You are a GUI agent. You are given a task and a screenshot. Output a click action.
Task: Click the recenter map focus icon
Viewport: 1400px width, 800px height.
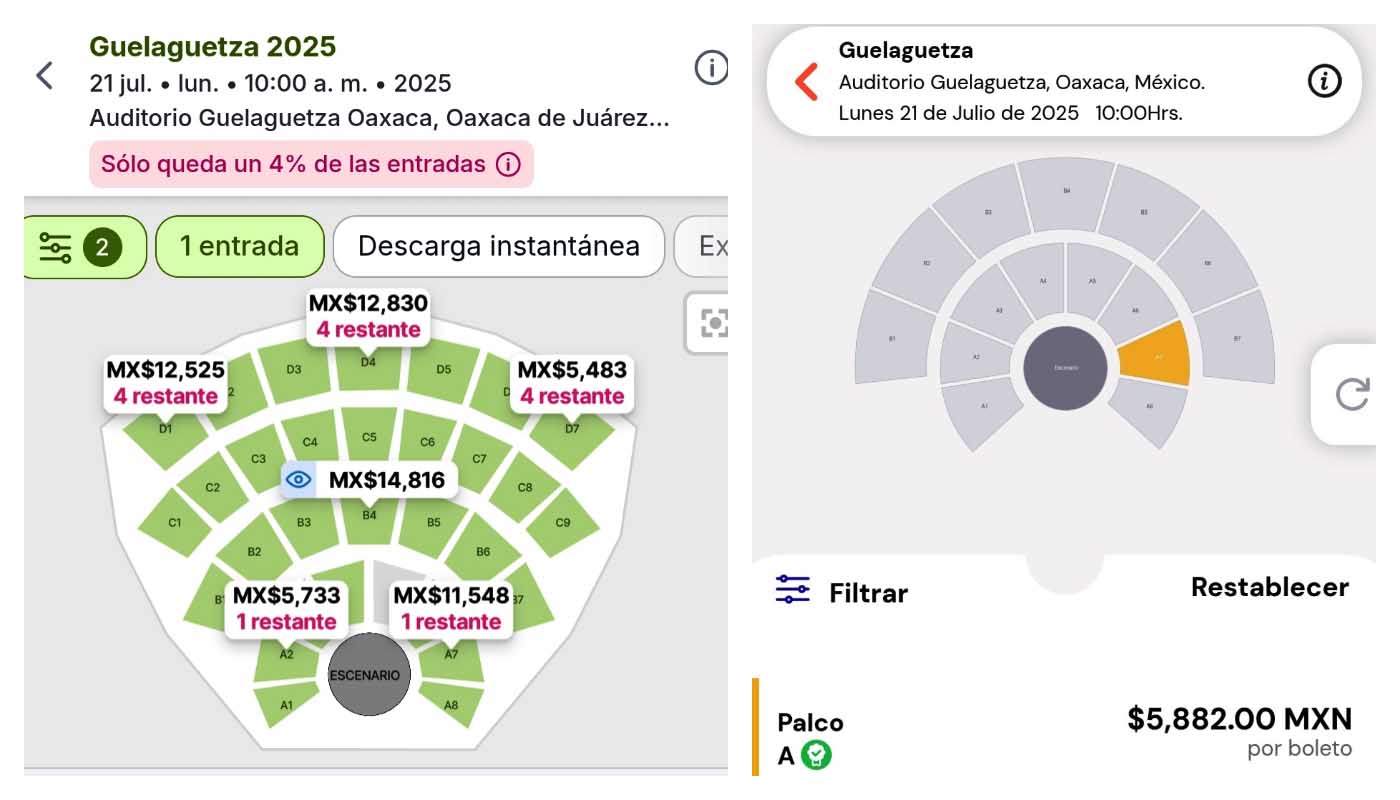[x=712, y=322]
